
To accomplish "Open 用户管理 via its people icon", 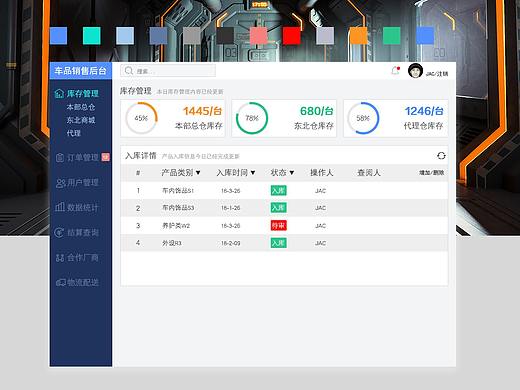I will [x=60, y=183].
